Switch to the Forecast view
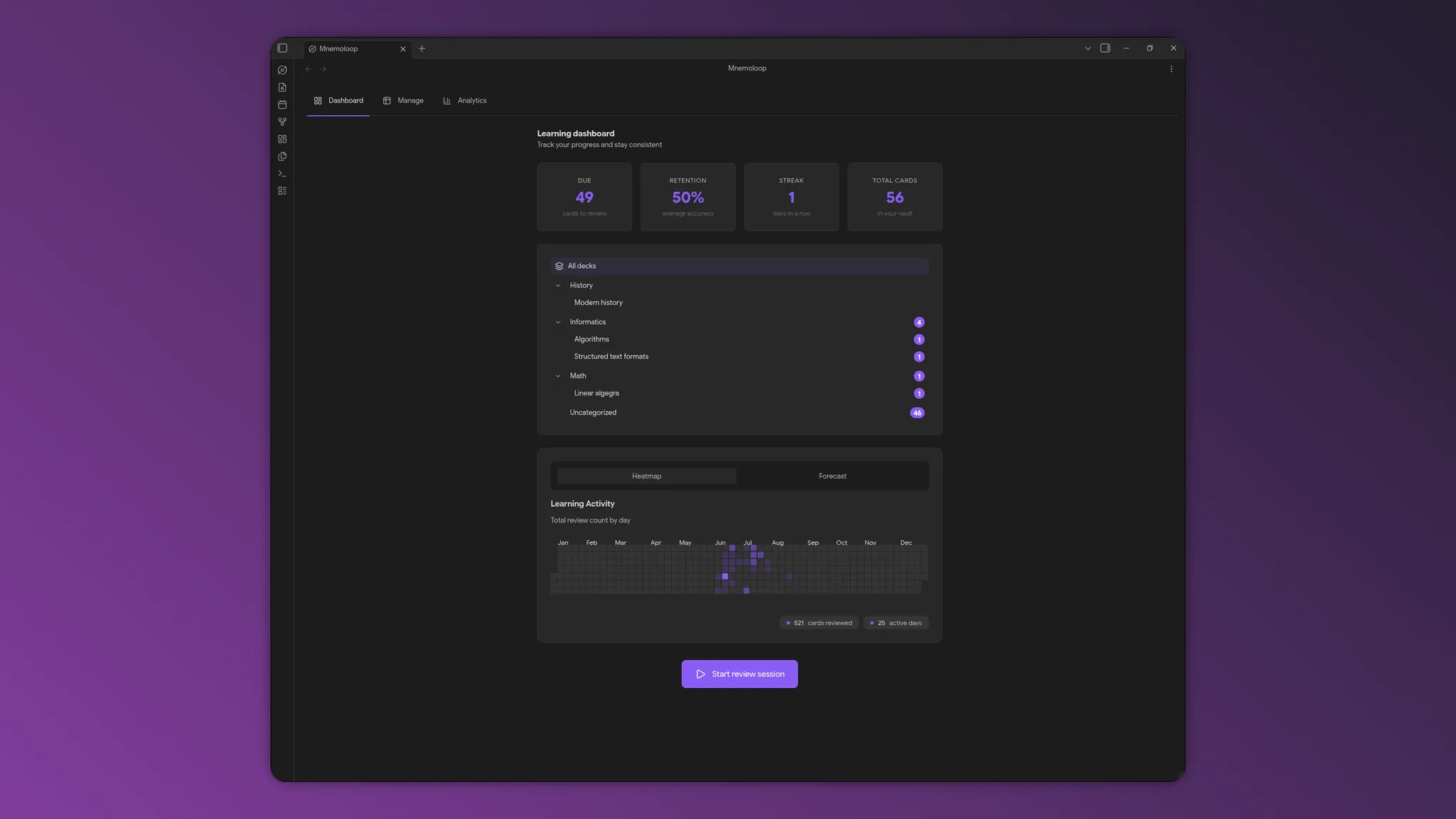The height and width of the screenshot is (819, 1456). pyautogui.click(x=833, y=476)
